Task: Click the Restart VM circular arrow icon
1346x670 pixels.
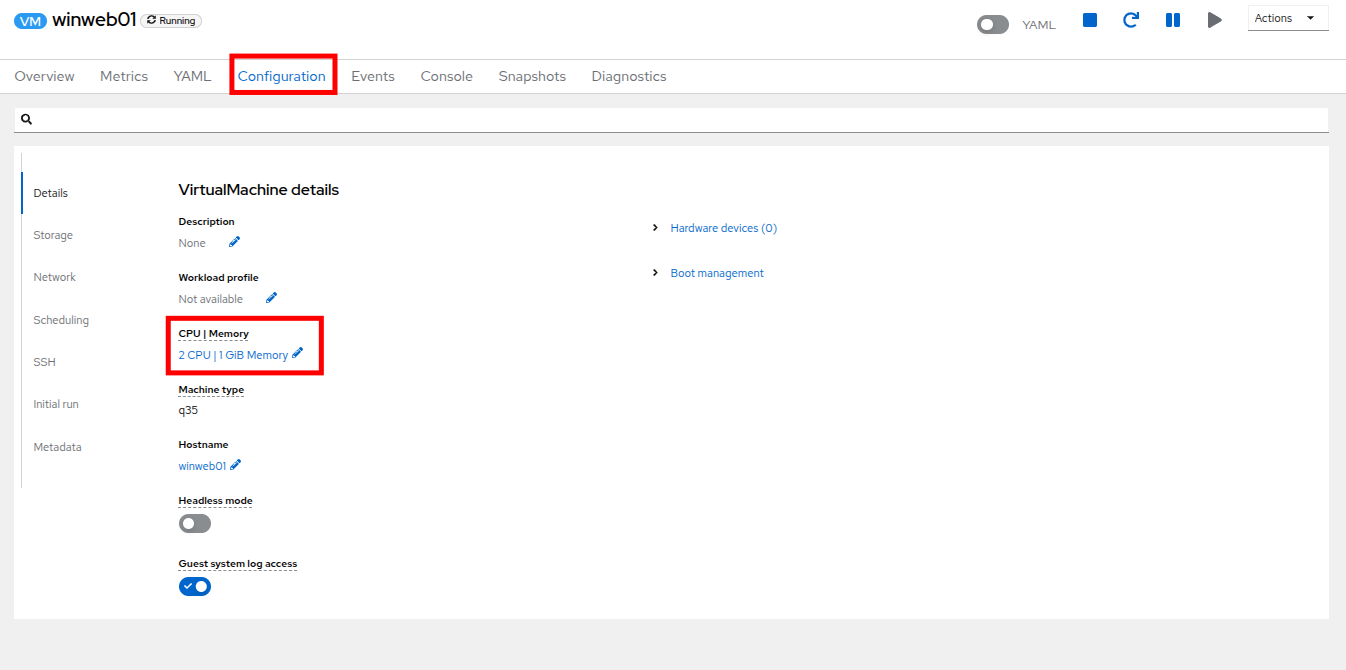Action: point(1131,20)
